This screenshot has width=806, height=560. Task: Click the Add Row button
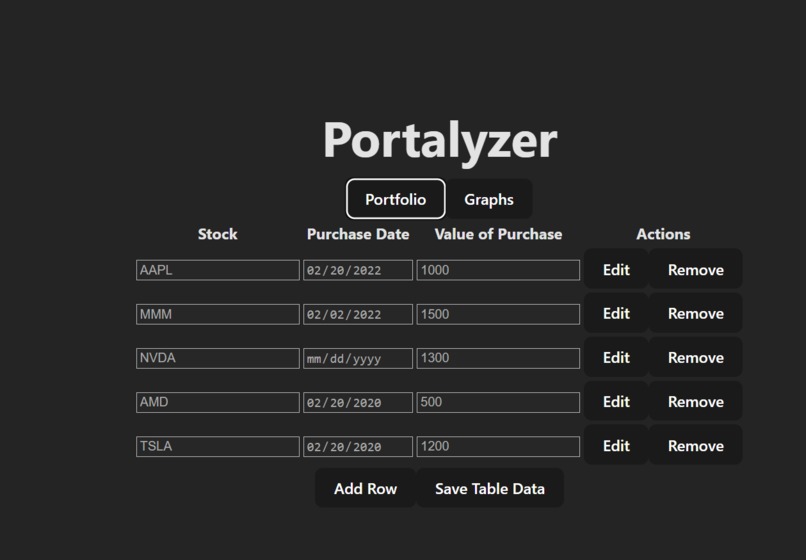tap(365, 488)
